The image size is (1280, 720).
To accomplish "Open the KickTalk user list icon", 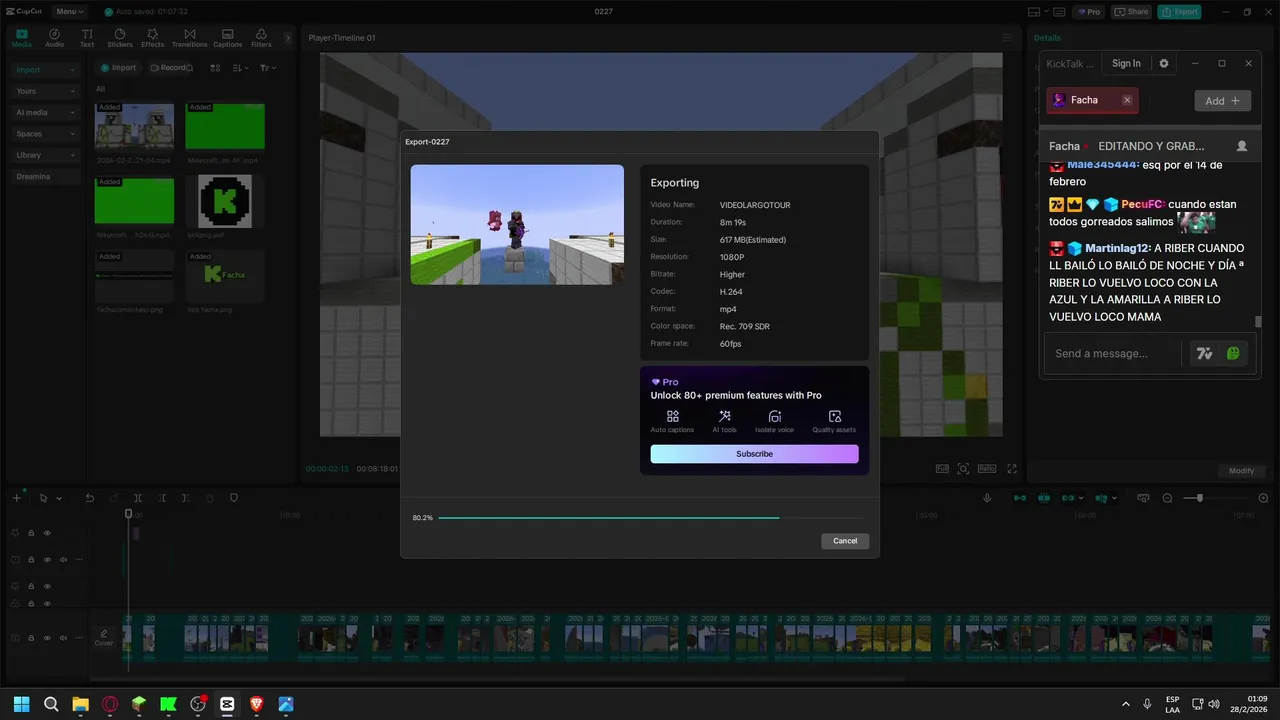I will (x=1242, y=146).
